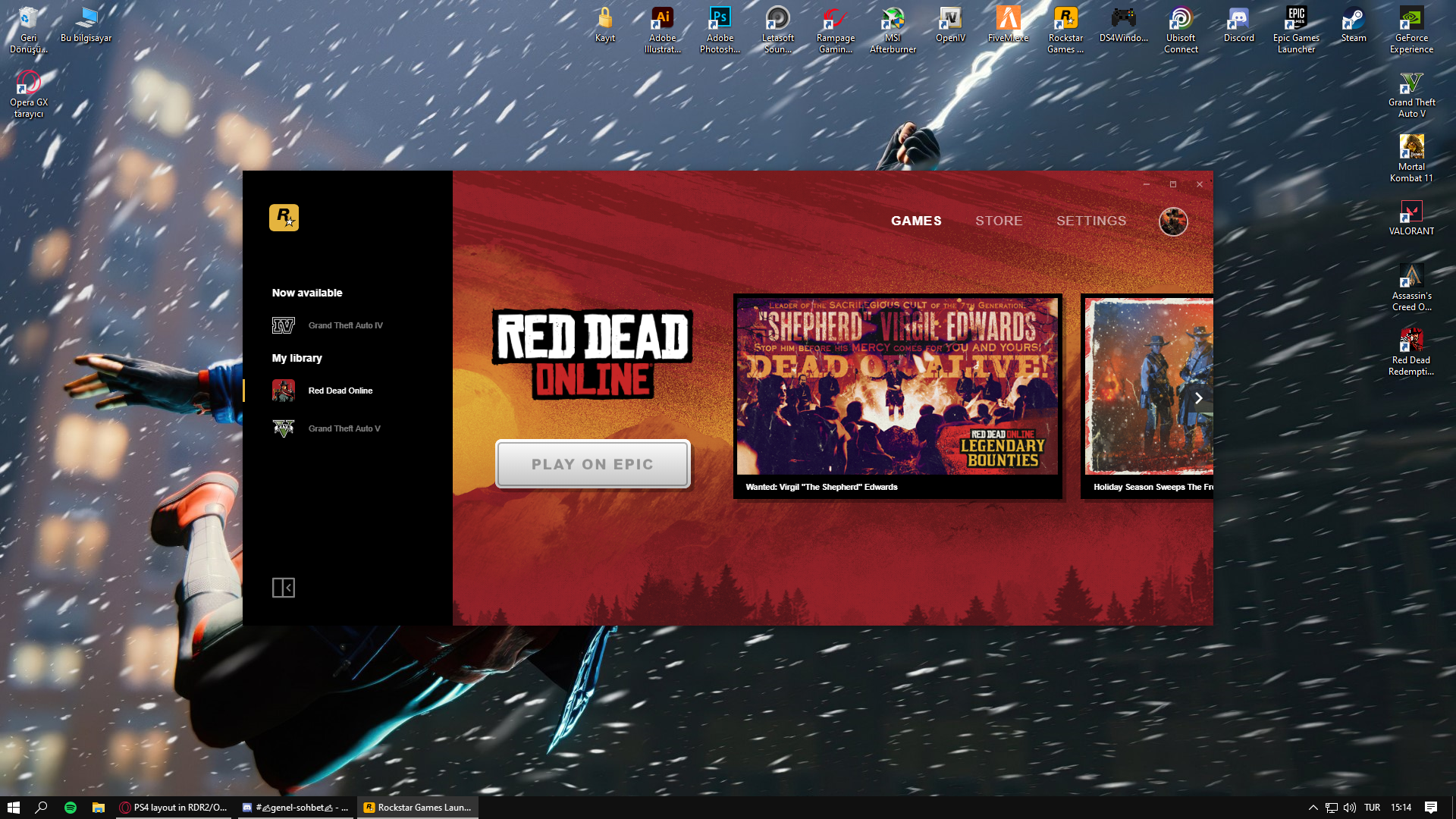Select the FiveM.exe desktop icon
Screen dimensions: 1456x819
(x=1008, y=24)
